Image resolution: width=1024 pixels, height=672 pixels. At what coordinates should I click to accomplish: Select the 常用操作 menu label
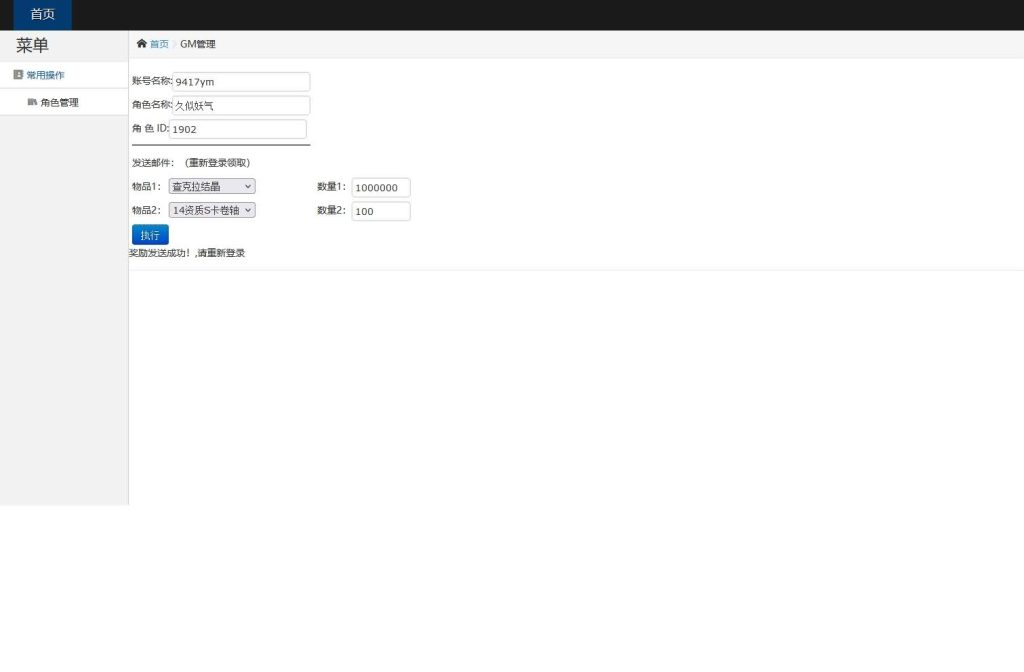click(x=45, y=75)
